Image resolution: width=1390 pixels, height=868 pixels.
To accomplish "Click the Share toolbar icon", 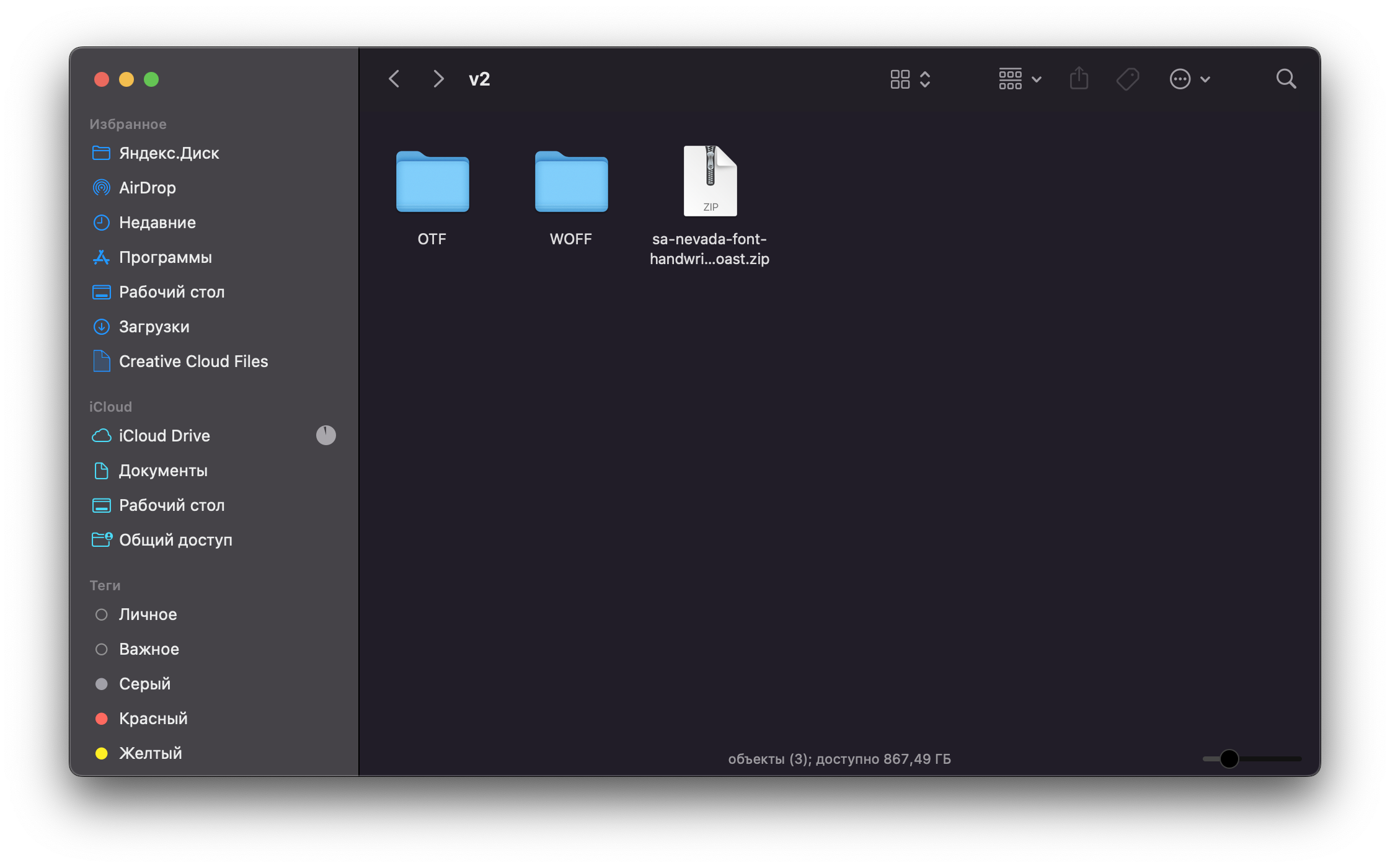I will tap(1079, 79).
